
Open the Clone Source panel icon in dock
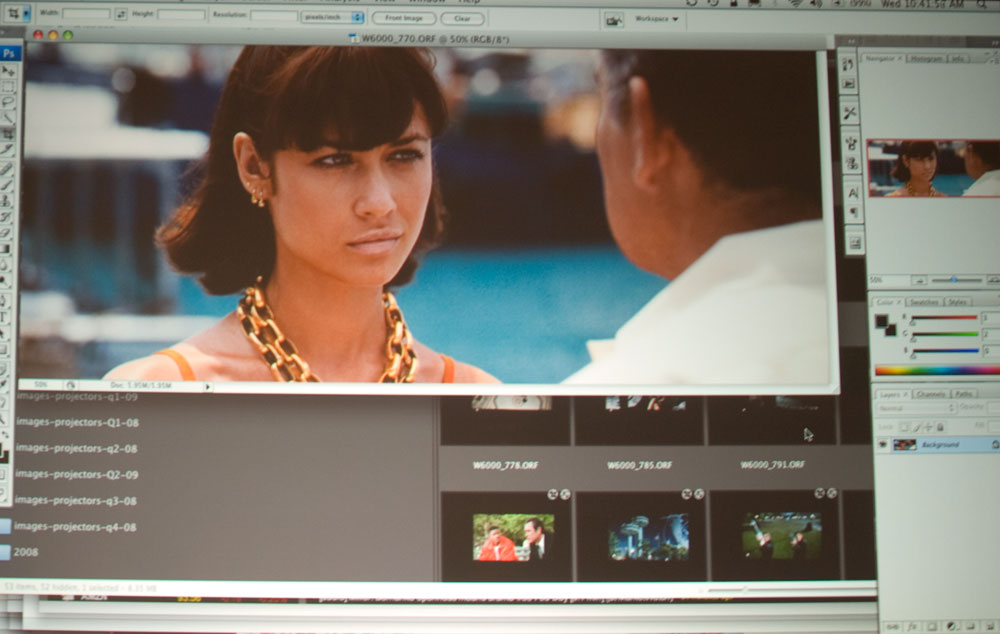point(851,164)
